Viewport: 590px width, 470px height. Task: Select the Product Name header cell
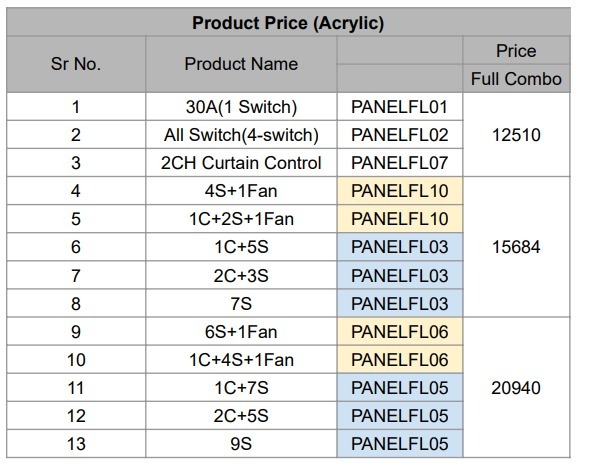(241, 64)
